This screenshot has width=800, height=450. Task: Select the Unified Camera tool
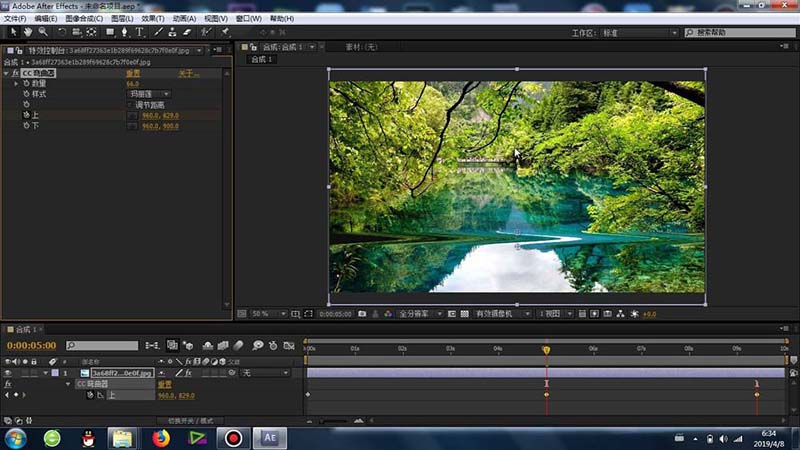(77, 32)
